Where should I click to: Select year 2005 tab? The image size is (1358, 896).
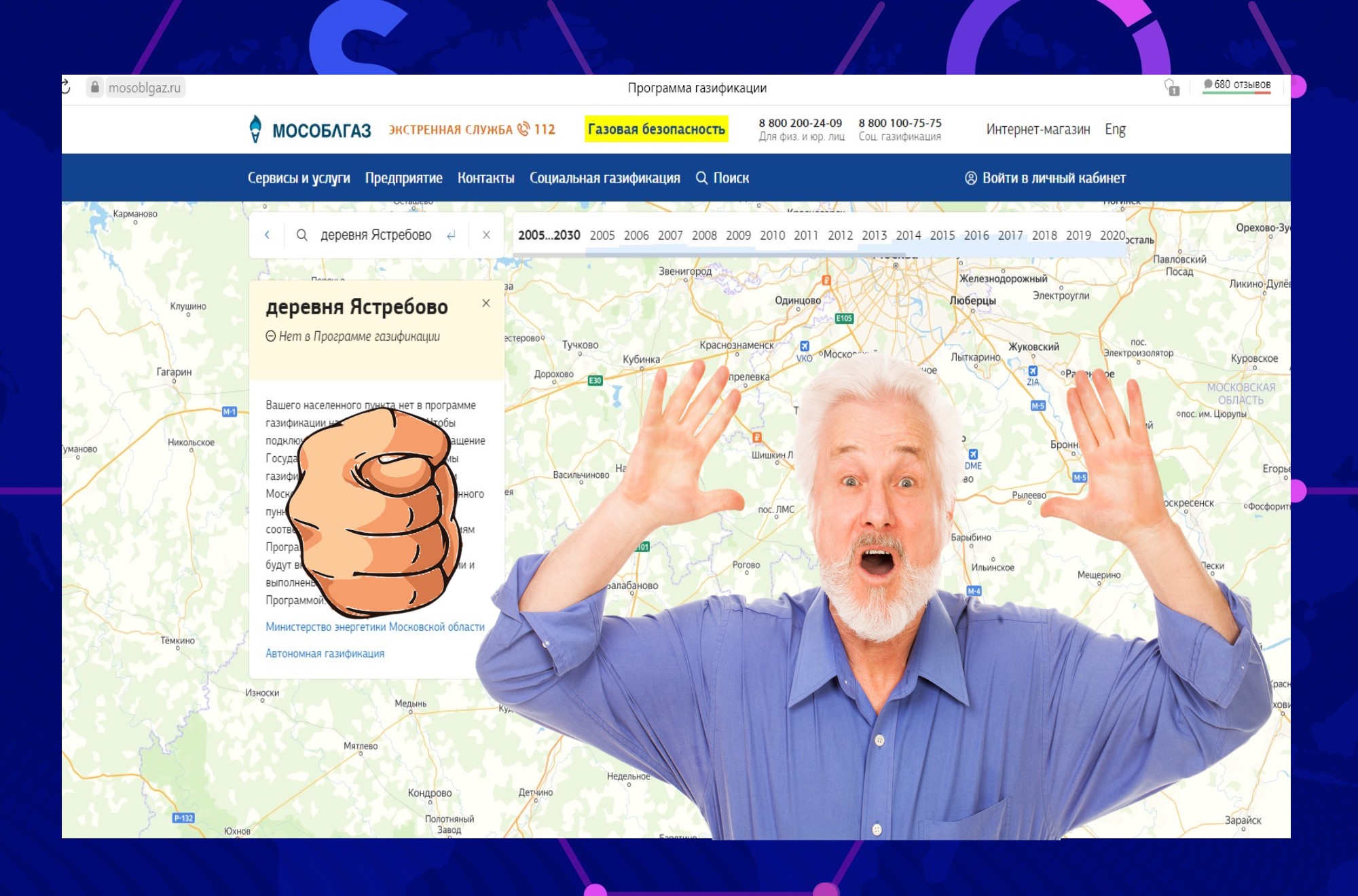(x=602, y=235)
